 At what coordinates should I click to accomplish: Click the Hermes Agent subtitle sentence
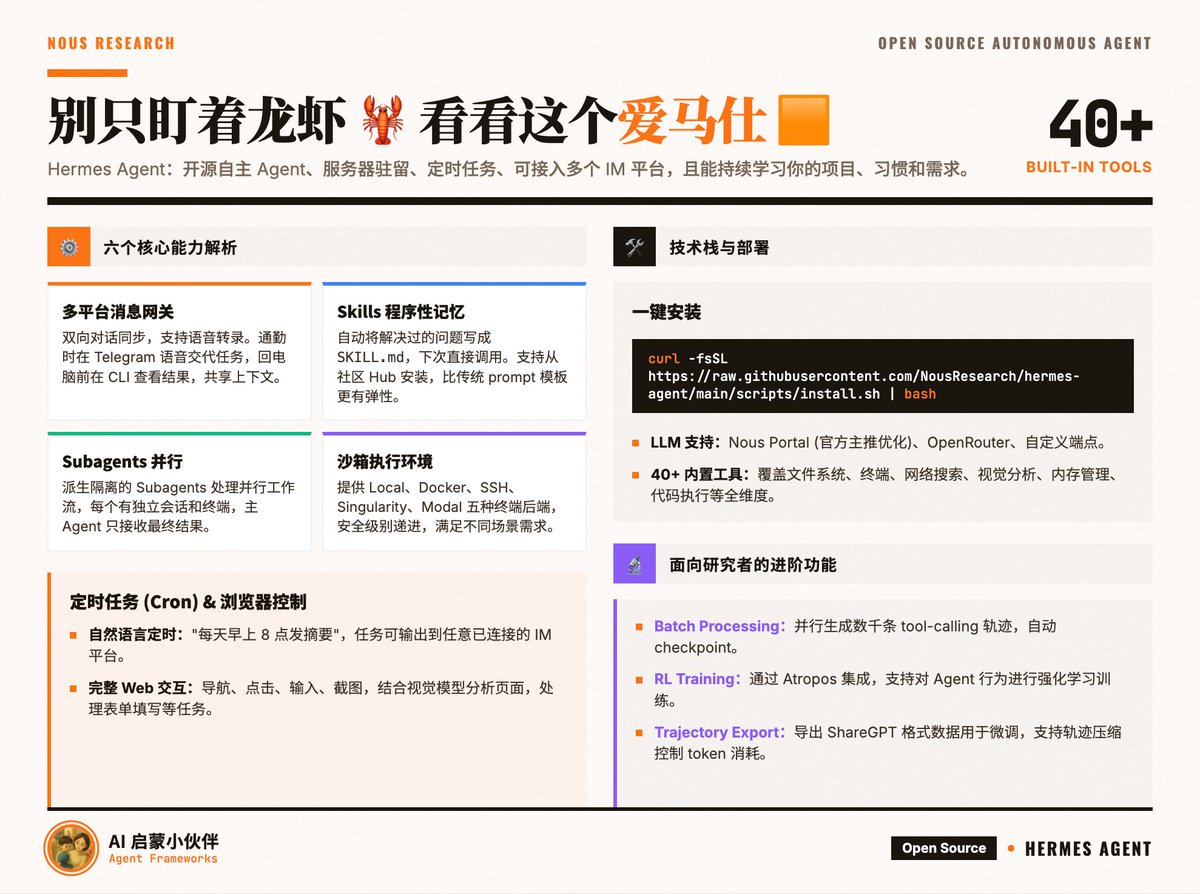[x=510, y=170]
